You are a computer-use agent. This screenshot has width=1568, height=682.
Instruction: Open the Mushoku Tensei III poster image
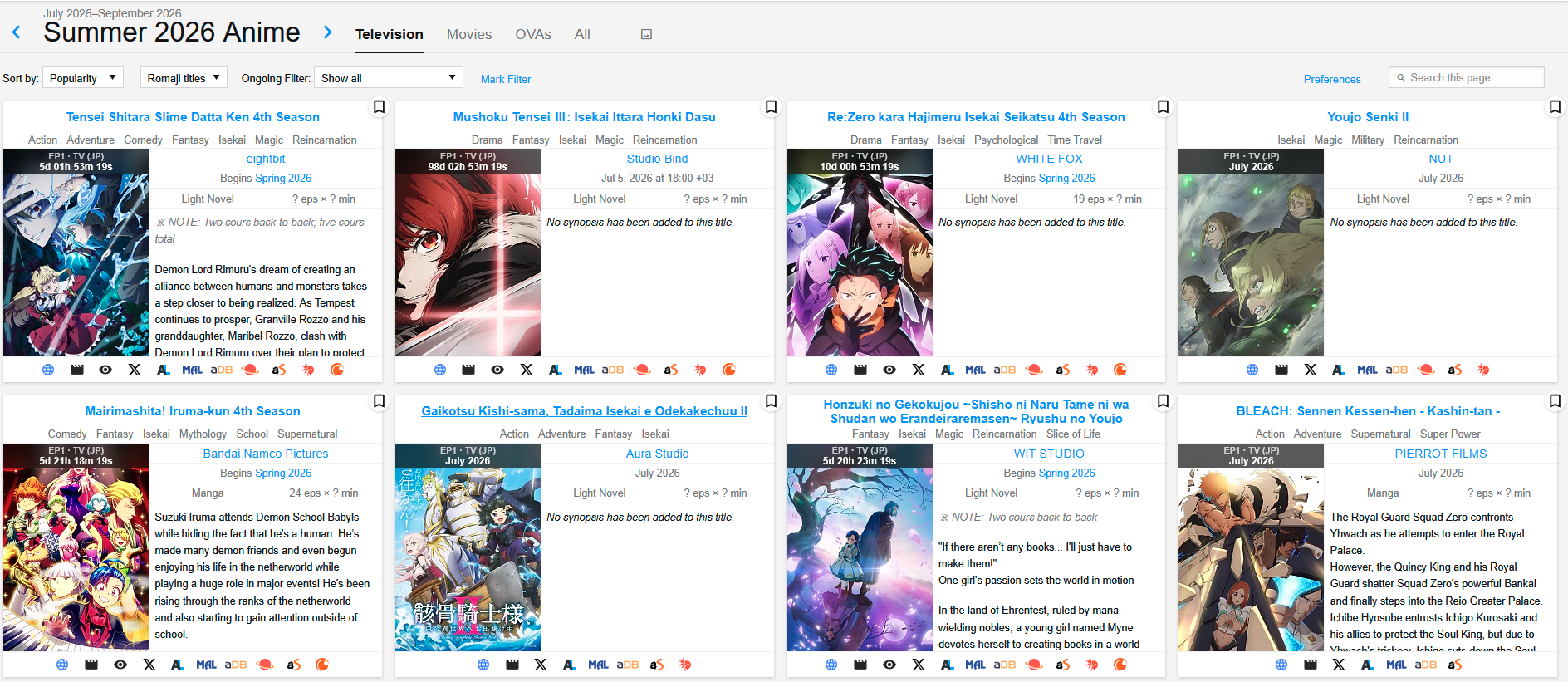(468, 253)
